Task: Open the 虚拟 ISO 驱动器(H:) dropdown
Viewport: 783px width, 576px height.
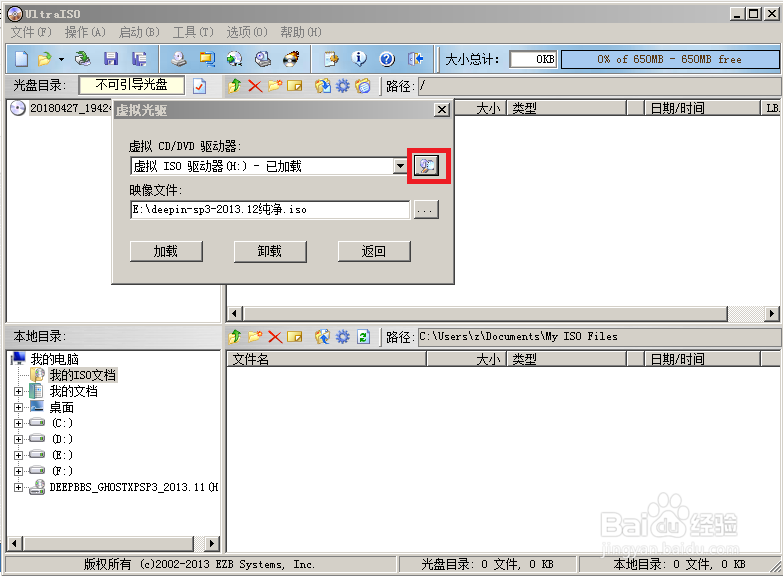Action: [400, 166]
